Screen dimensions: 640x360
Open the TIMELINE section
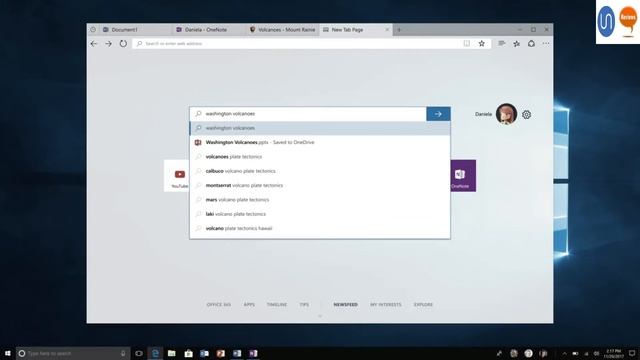tap(277, 304)
